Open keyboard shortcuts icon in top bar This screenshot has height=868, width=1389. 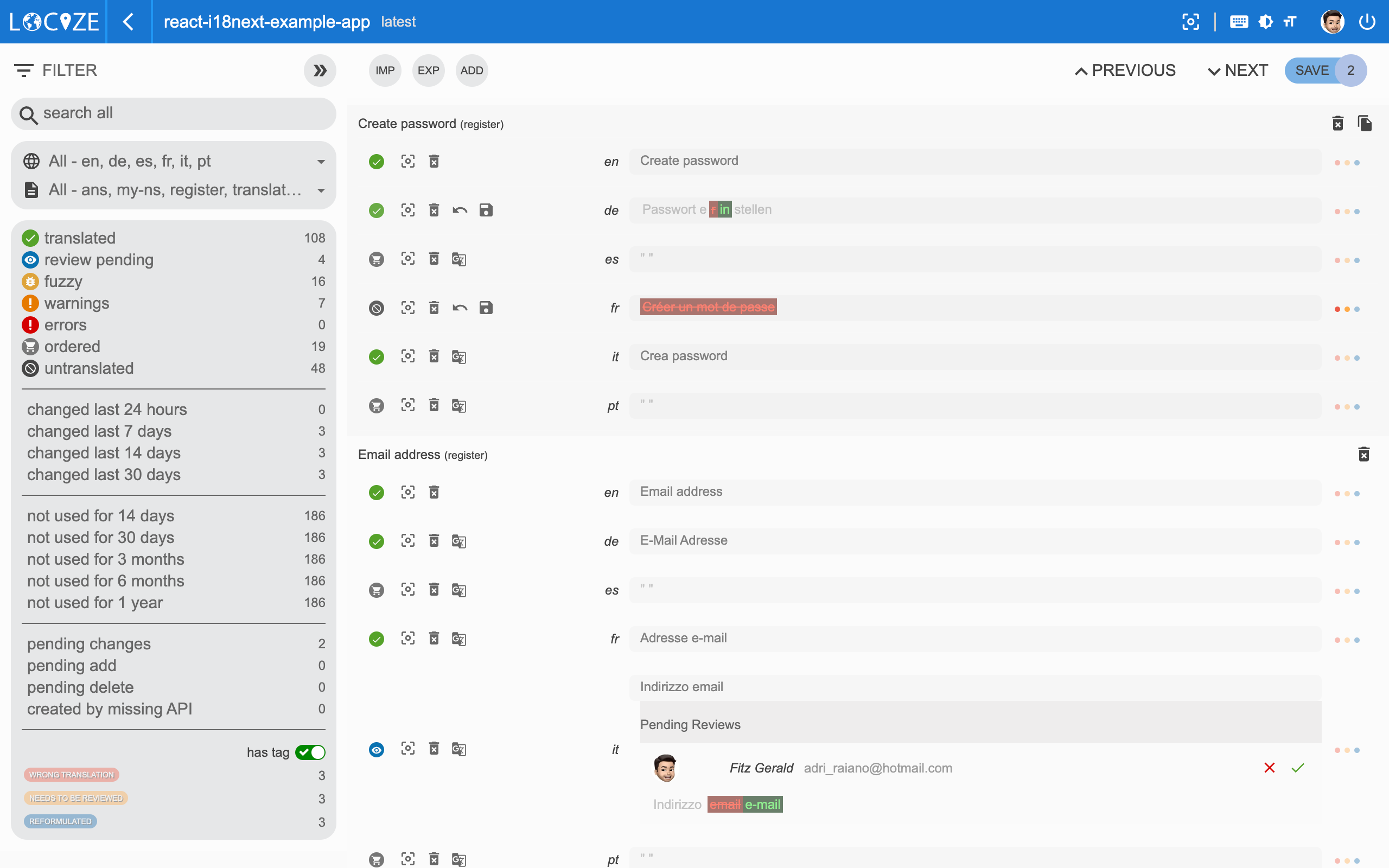point(1239,22)
